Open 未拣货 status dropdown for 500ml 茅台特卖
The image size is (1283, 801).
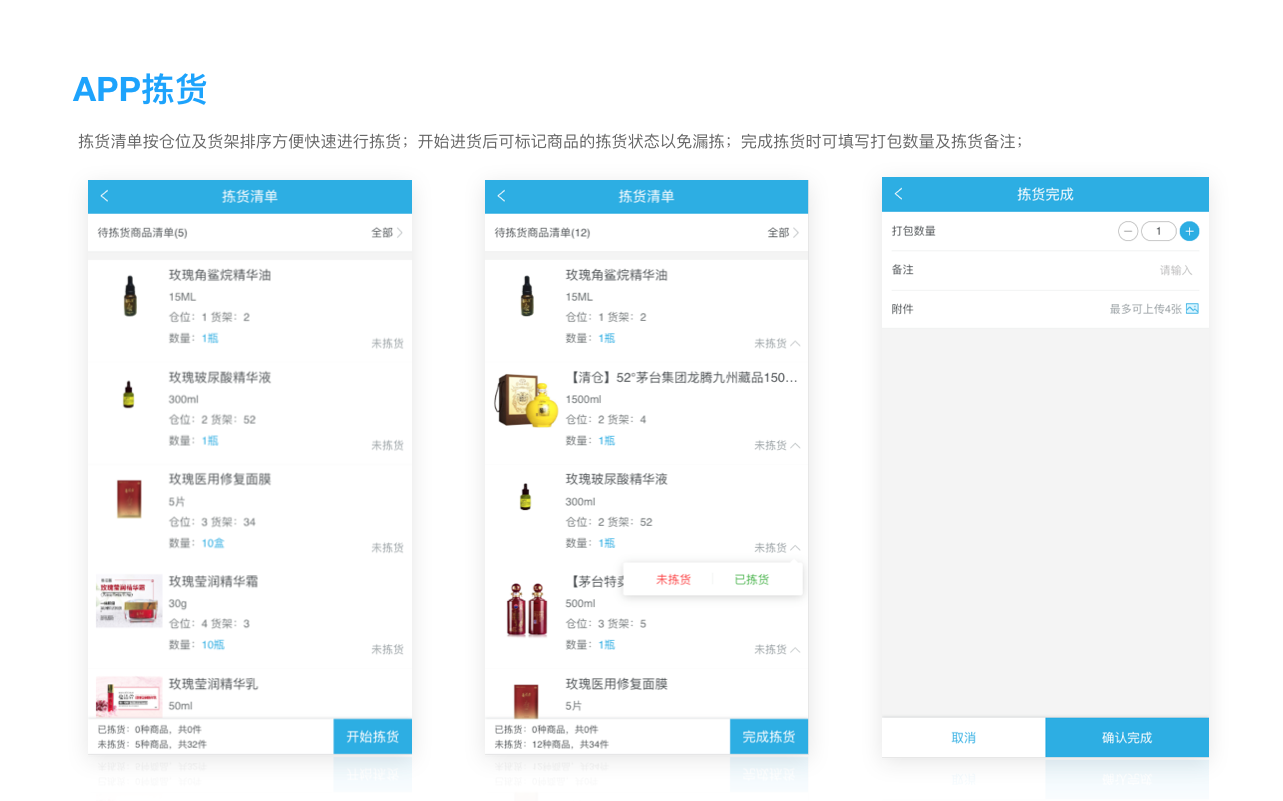pos(777,650)
